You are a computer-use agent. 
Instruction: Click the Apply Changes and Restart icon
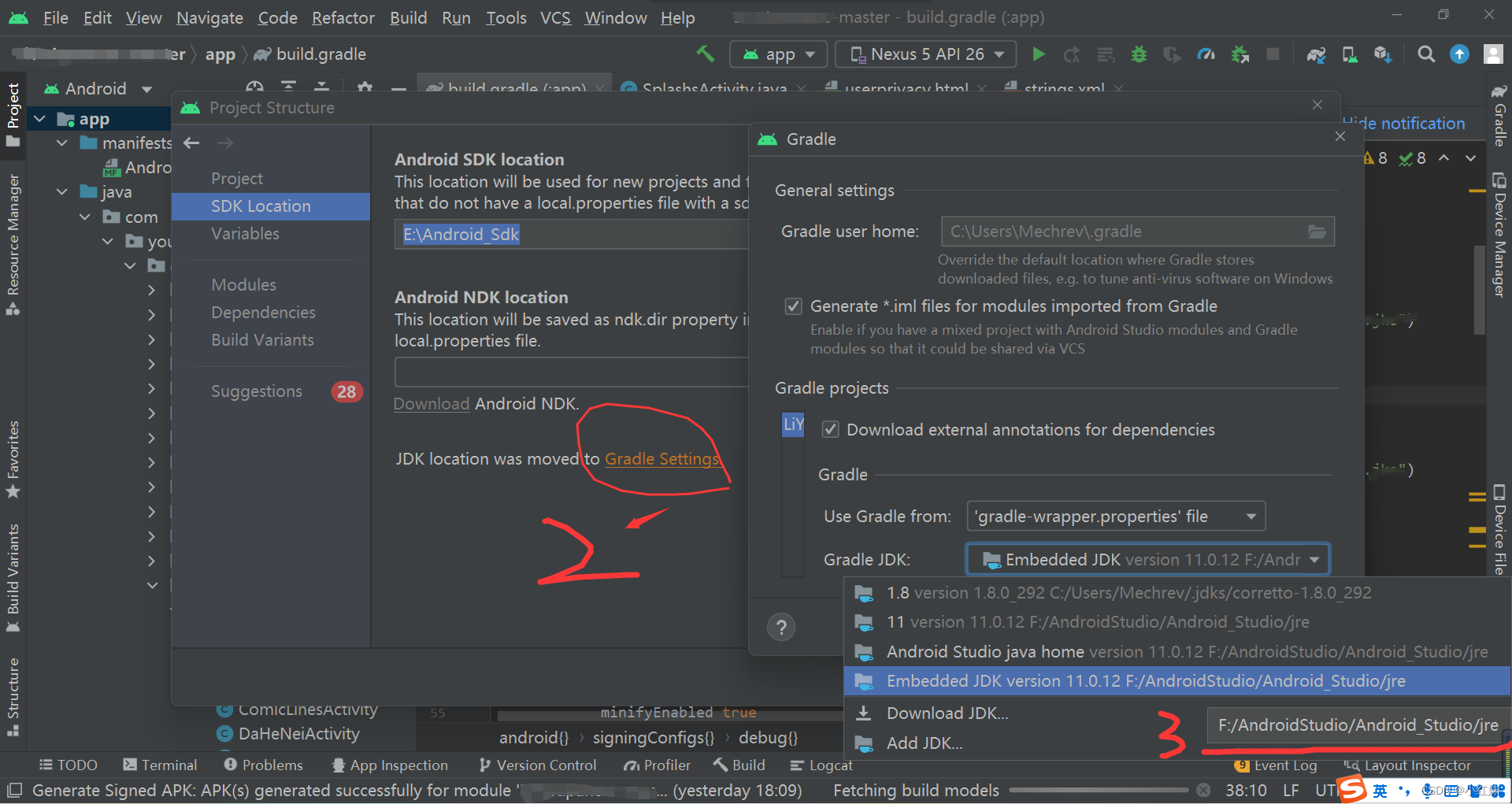(x=1072, y=54)
